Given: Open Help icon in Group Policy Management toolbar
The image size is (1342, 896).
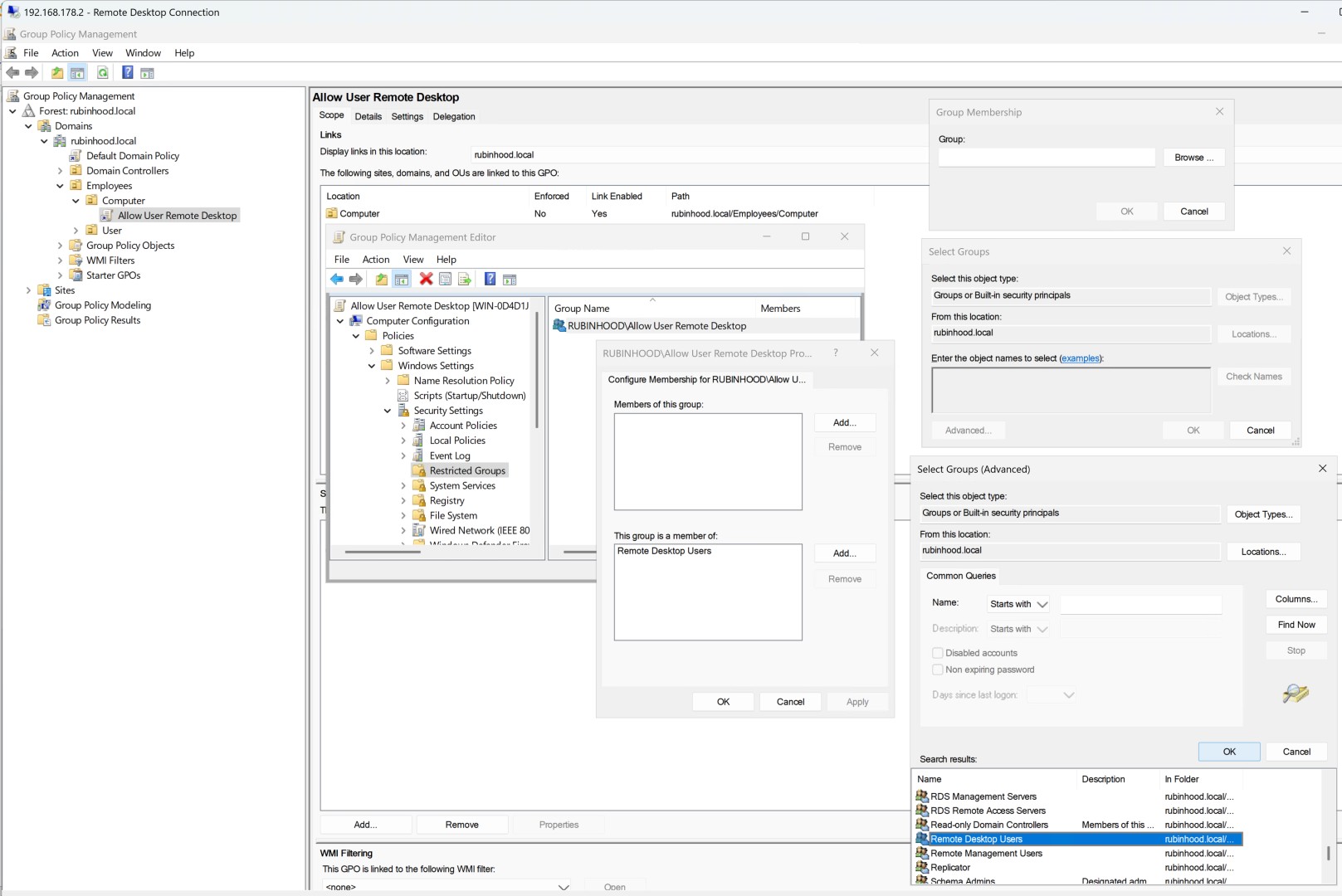Looking at the screenshot, I should click(x=127, y=73).
